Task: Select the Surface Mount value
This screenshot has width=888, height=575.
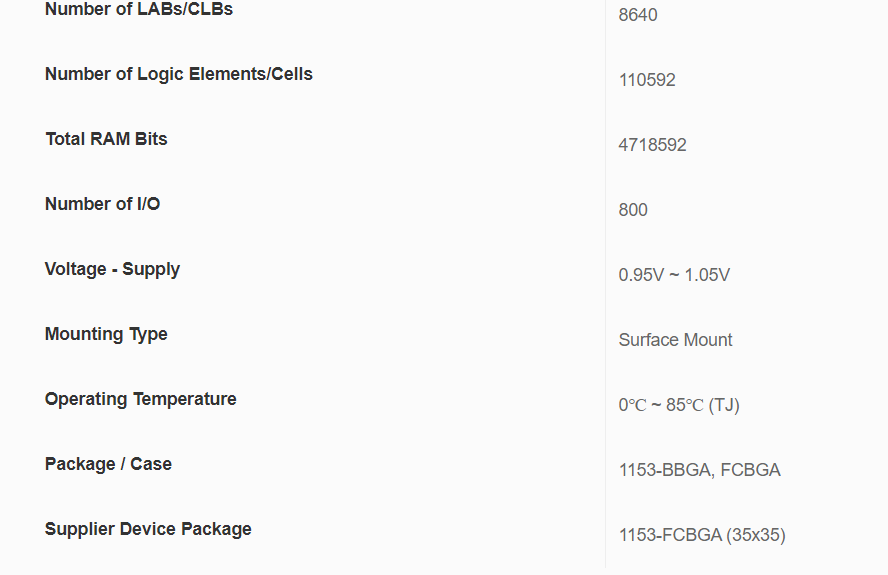Action: pos(675,340)
